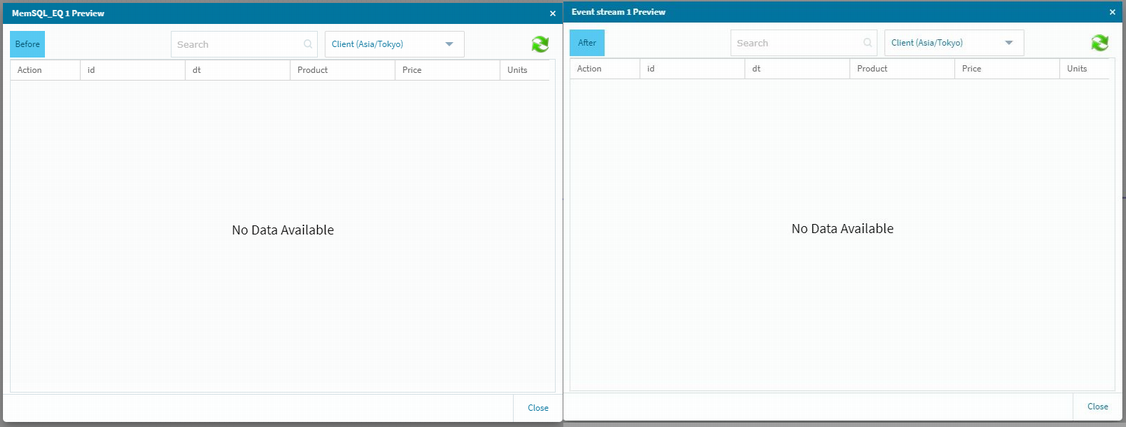Click the Search field in Event stream 1 Preview
The width and height of the screenshot is (1126, 427).
[804, 43]
